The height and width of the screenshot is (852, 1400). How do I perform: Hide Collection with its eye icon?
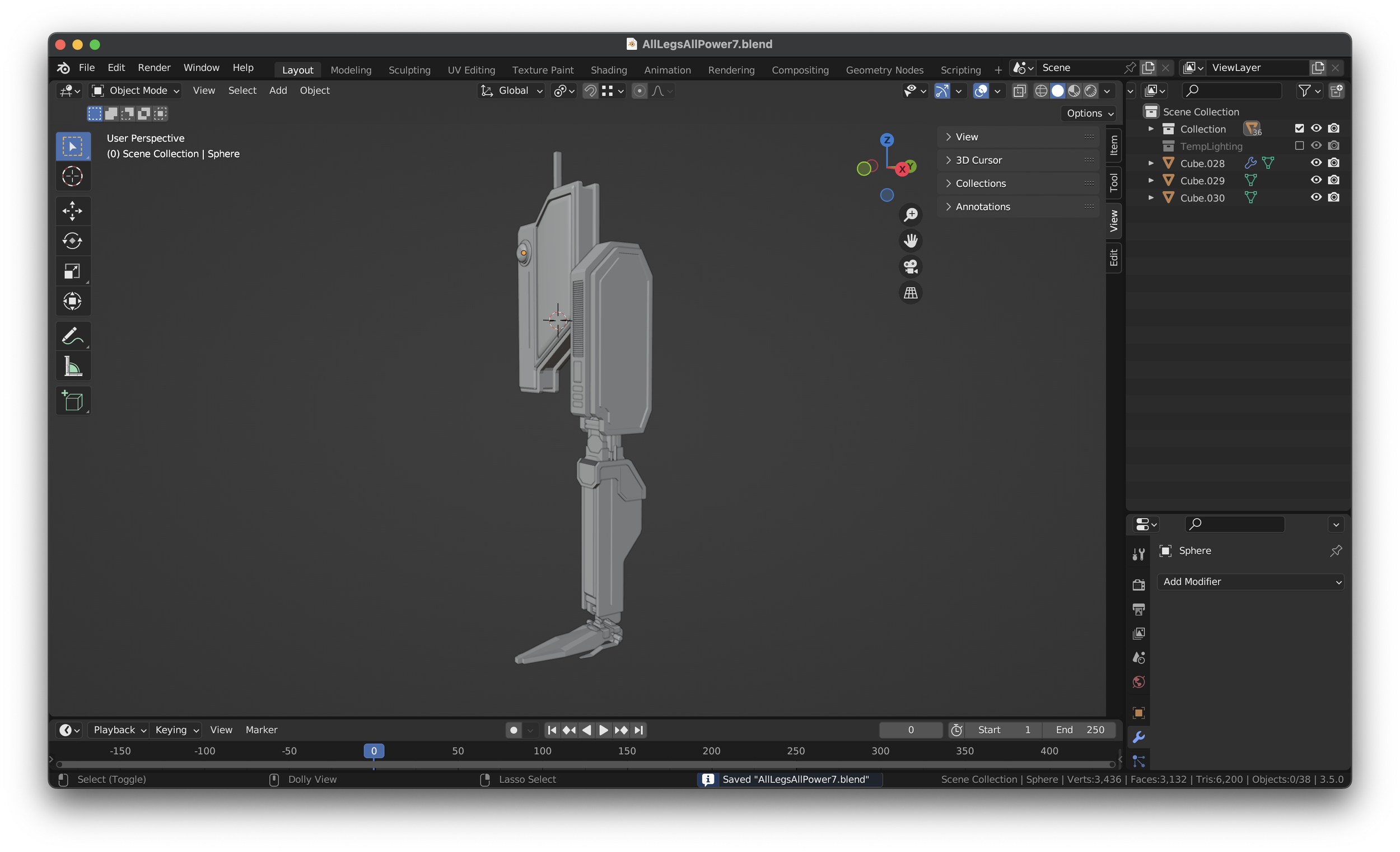click(x=1317, y=128)
